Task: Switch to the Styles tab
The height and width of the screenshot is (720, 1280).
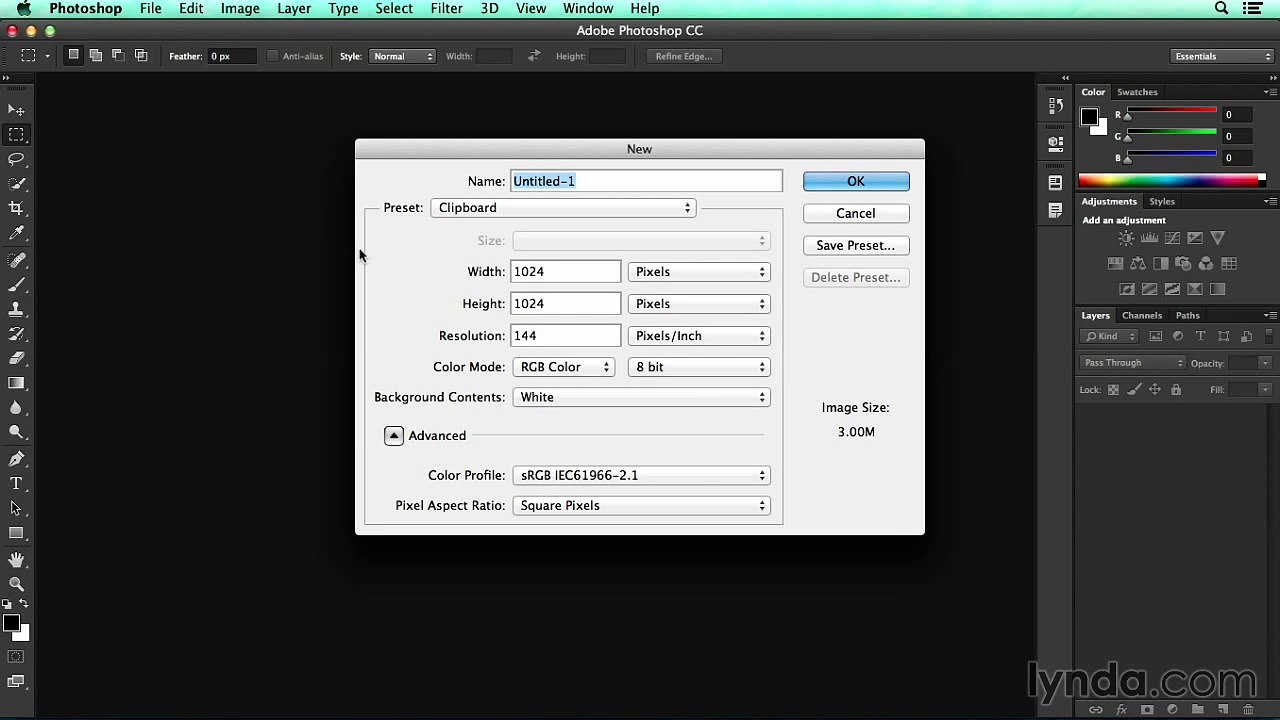Action: click(x=1162, y=201)
